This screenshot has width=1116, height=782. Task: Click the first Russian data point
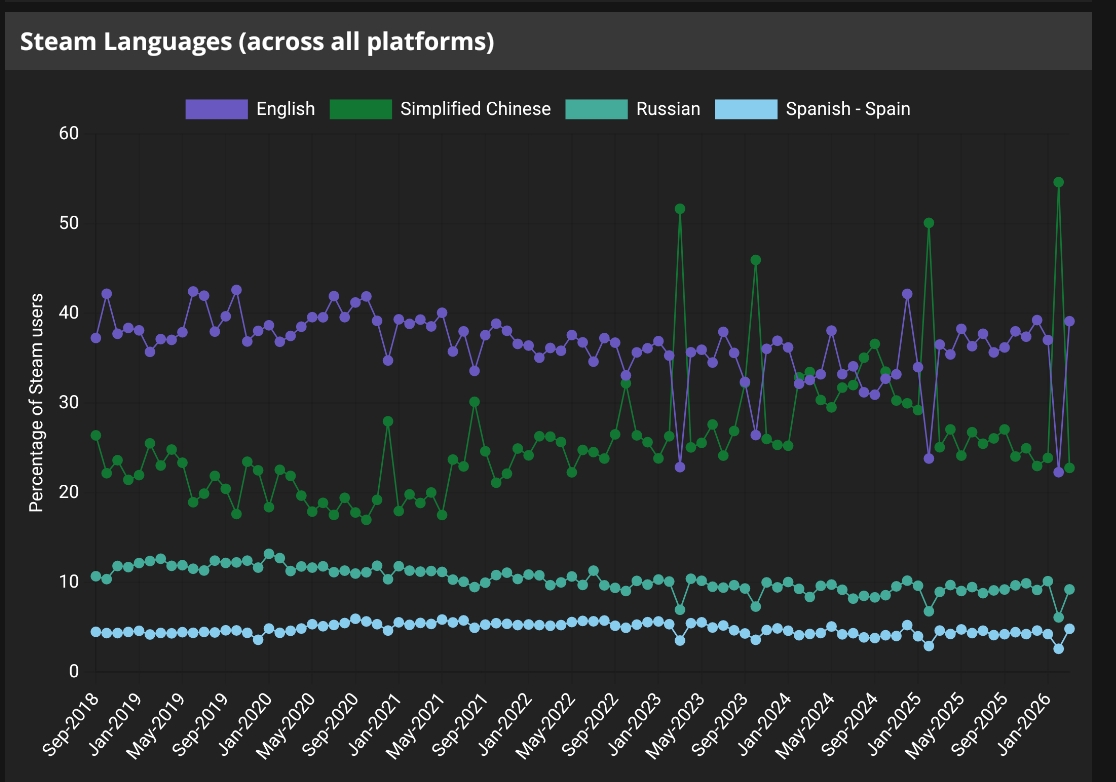96,576
